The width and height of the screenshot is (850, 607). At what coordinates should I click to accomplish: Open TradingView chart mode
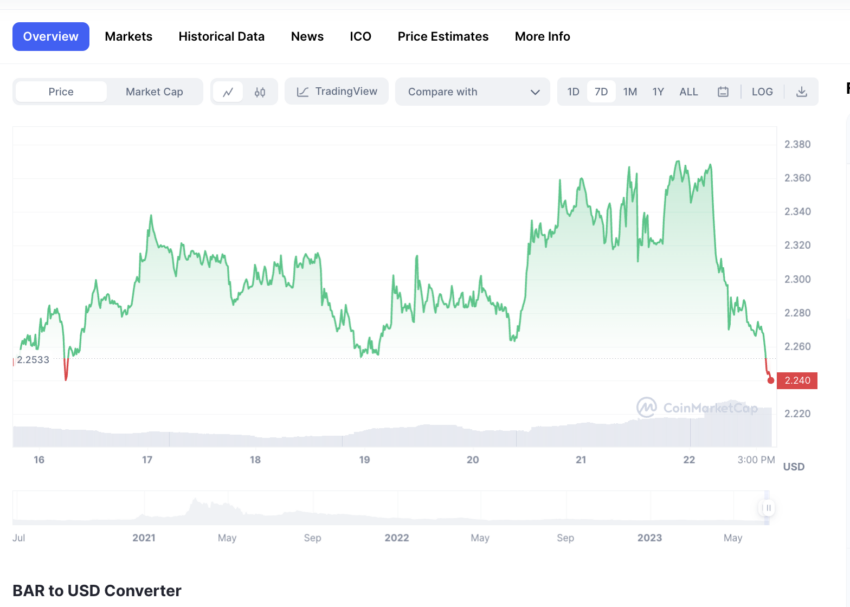tap(337, 92)
